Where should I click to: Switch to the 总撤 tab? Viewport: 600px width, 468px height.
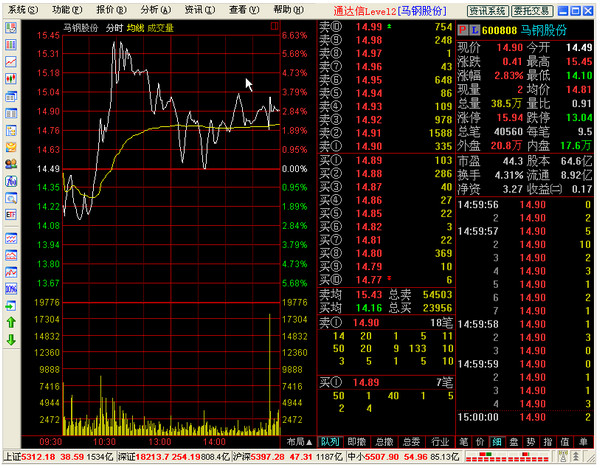384,442
